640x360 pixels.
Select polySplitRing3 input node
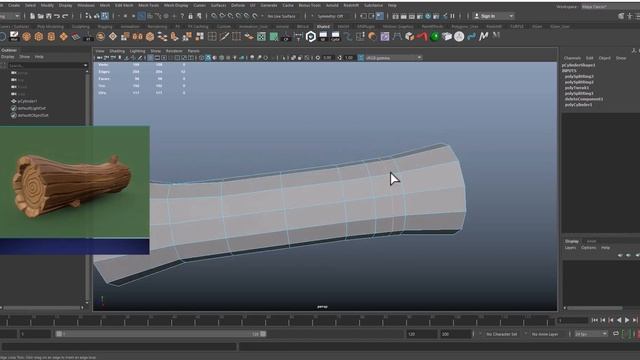579,76
